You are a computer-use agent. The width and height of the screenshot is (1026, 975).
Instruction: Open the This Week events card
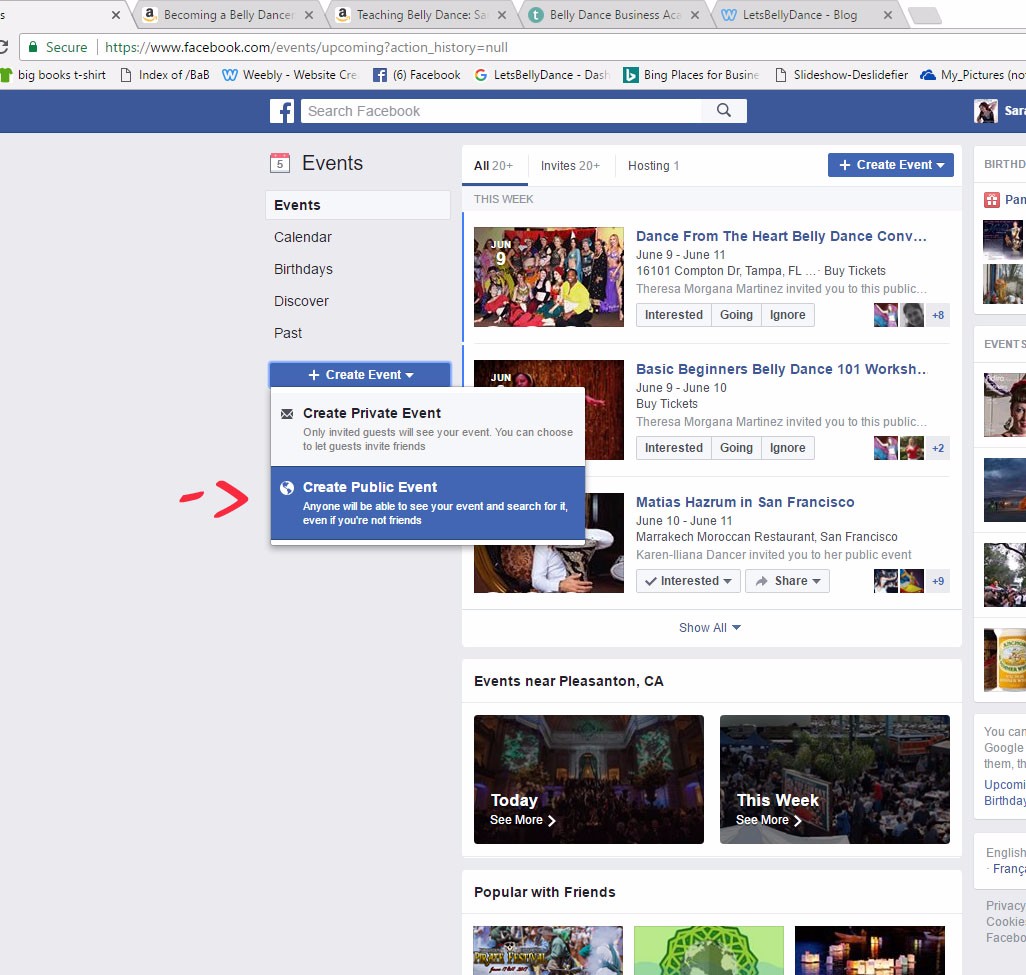(835, 779)
